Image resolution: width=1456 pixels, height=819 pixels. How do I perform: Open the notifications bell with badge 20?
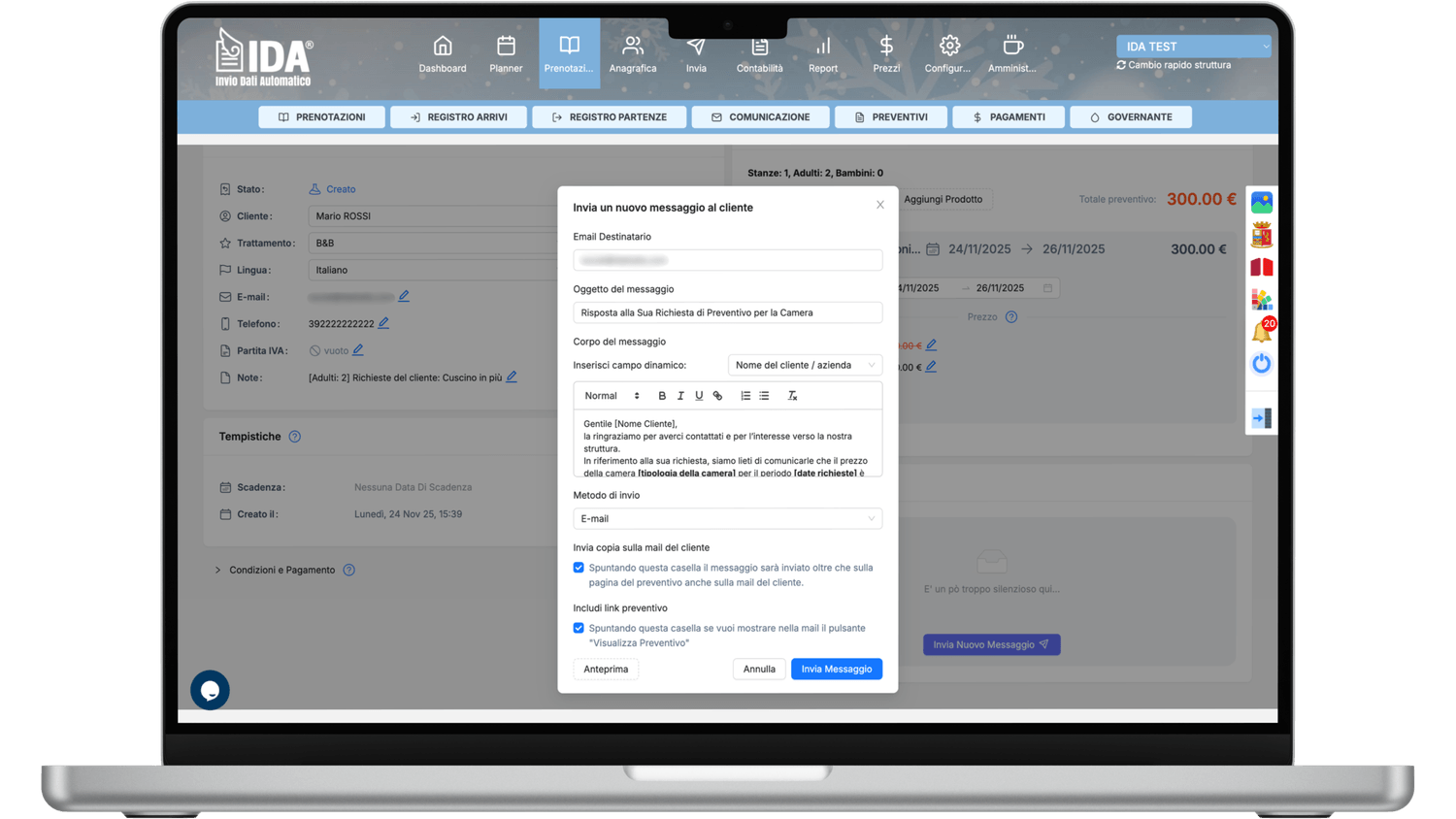pyautogui.click(x=1261, y=332)
